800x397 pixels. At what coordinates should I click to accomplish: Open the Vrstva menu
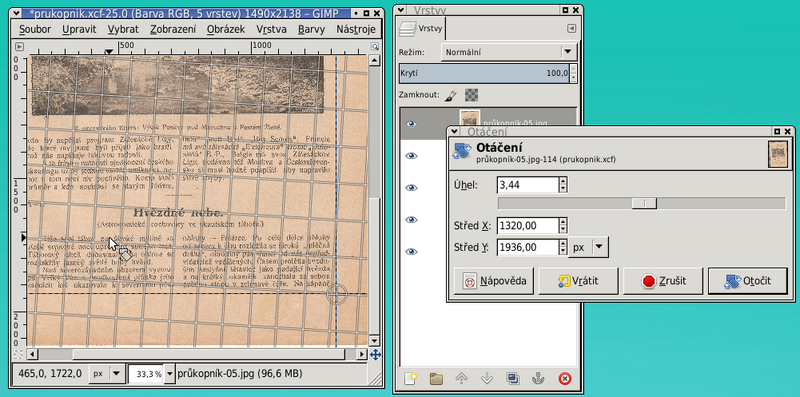click(x=271, y=29)
